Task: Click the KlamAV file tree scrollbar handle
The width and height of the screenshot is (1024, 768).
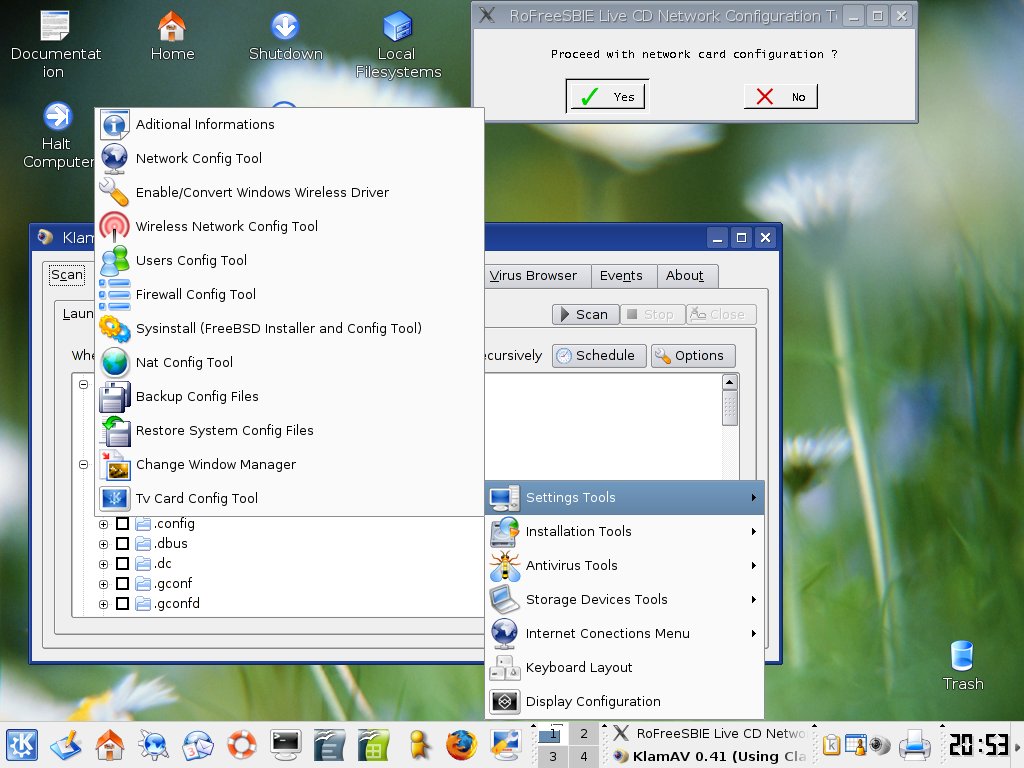Action: pos(730,407)
